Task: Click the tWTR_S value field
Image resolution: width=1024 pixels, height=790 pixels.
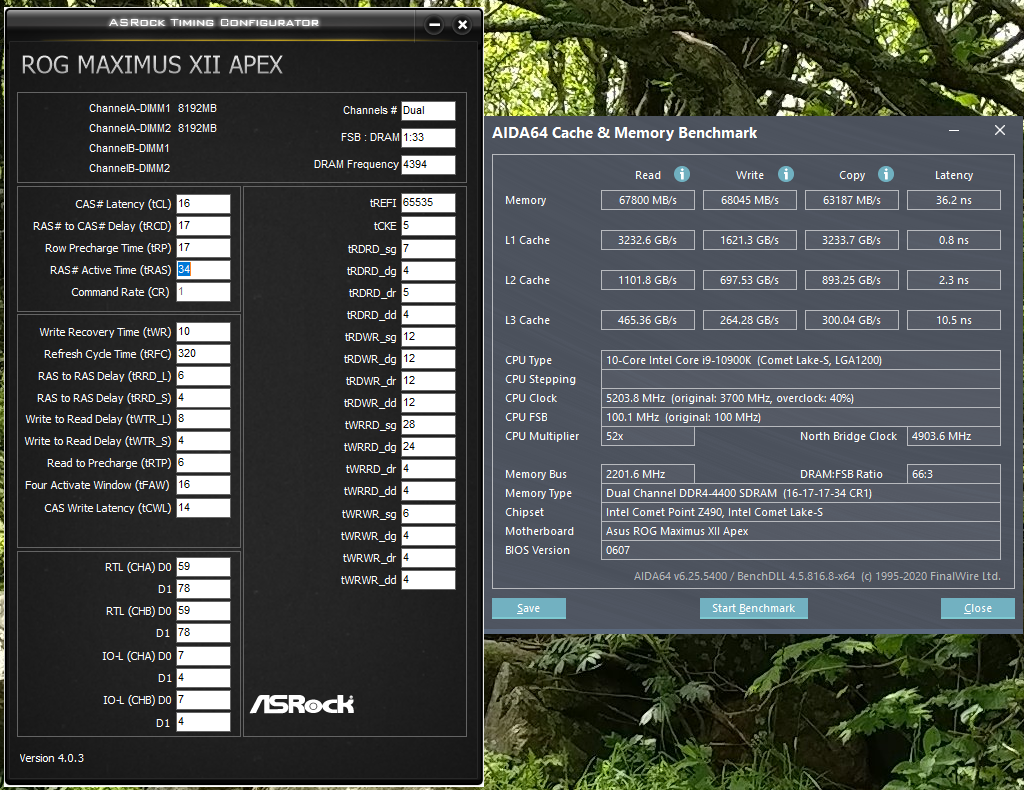Action: pos(203,441)
